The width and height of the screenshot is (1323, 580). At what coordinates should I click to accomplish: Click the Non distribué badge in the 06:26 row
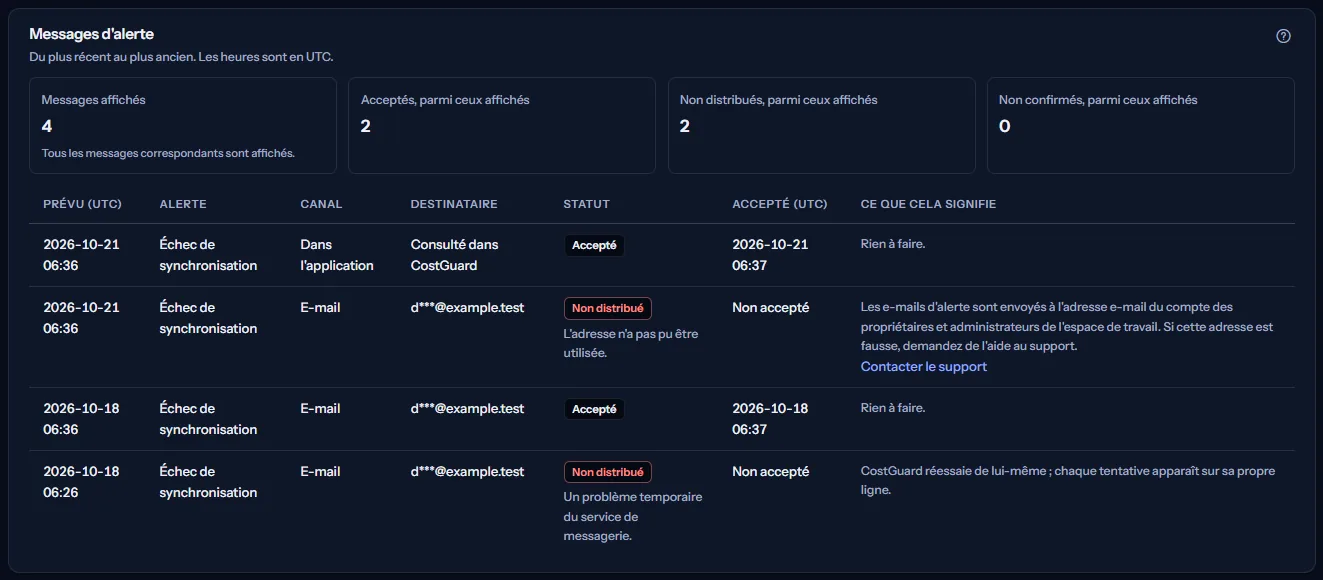(608, 472)
